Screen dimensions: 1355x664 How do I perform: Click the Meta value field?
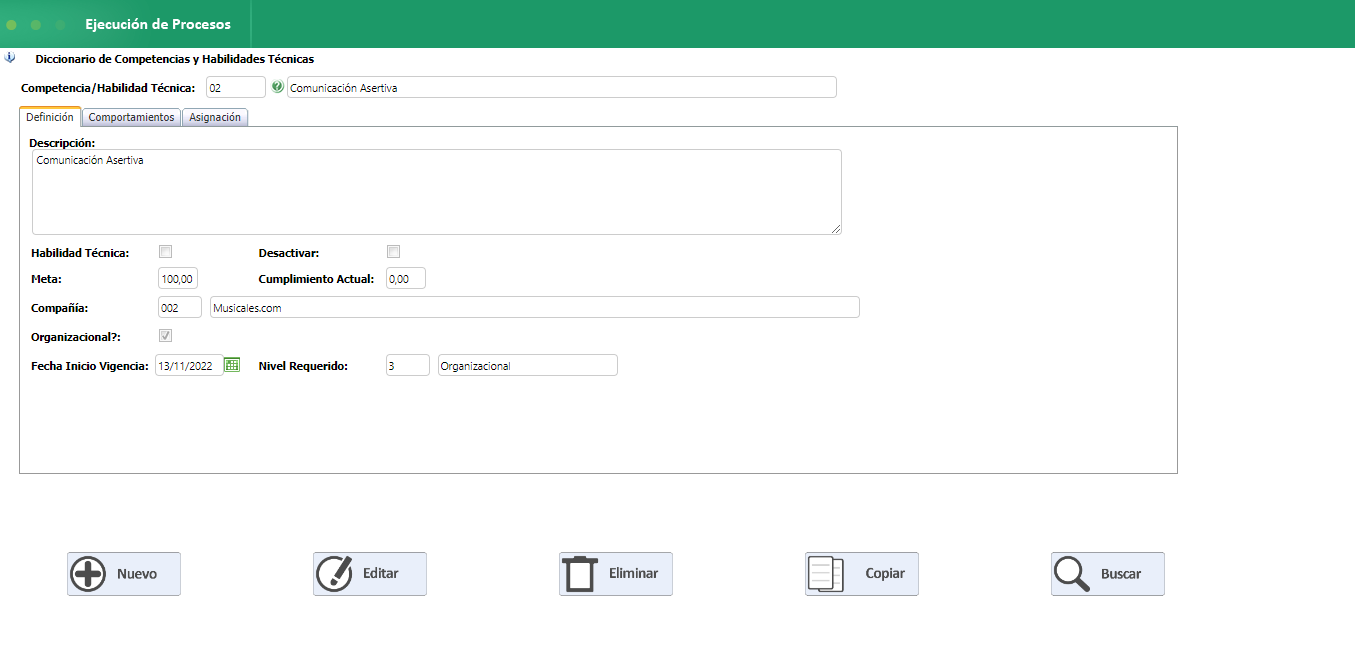178,279
